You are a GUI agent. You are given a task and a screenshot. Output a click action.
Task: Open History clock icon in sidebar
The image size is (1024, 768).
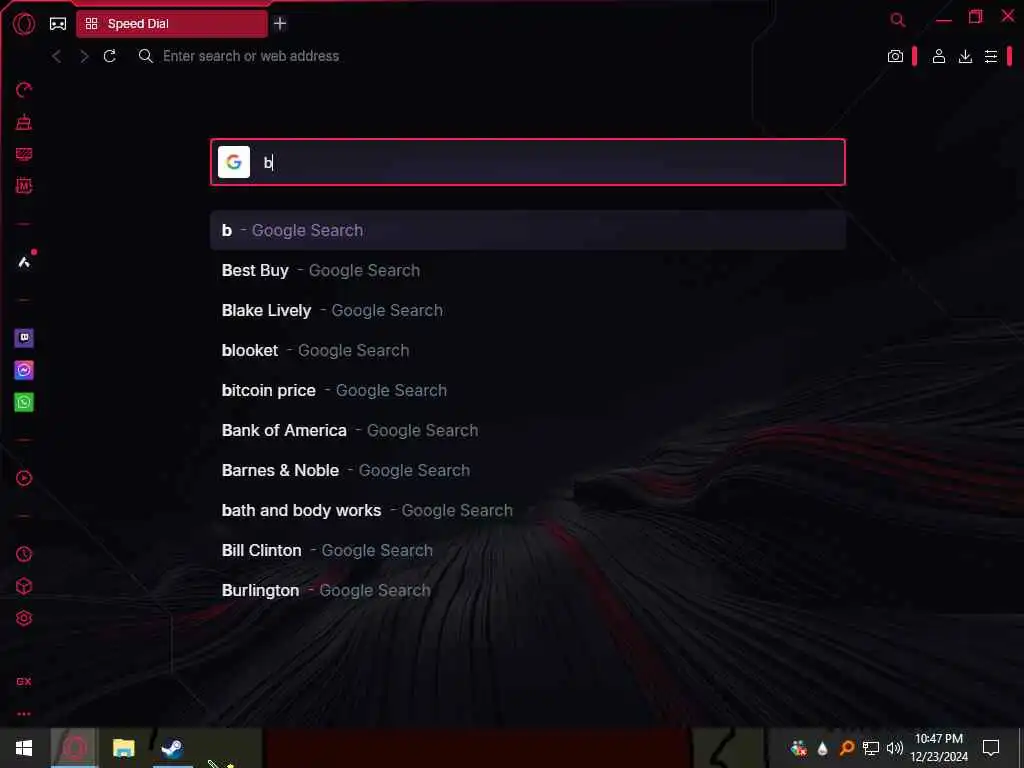coord(24,554)
